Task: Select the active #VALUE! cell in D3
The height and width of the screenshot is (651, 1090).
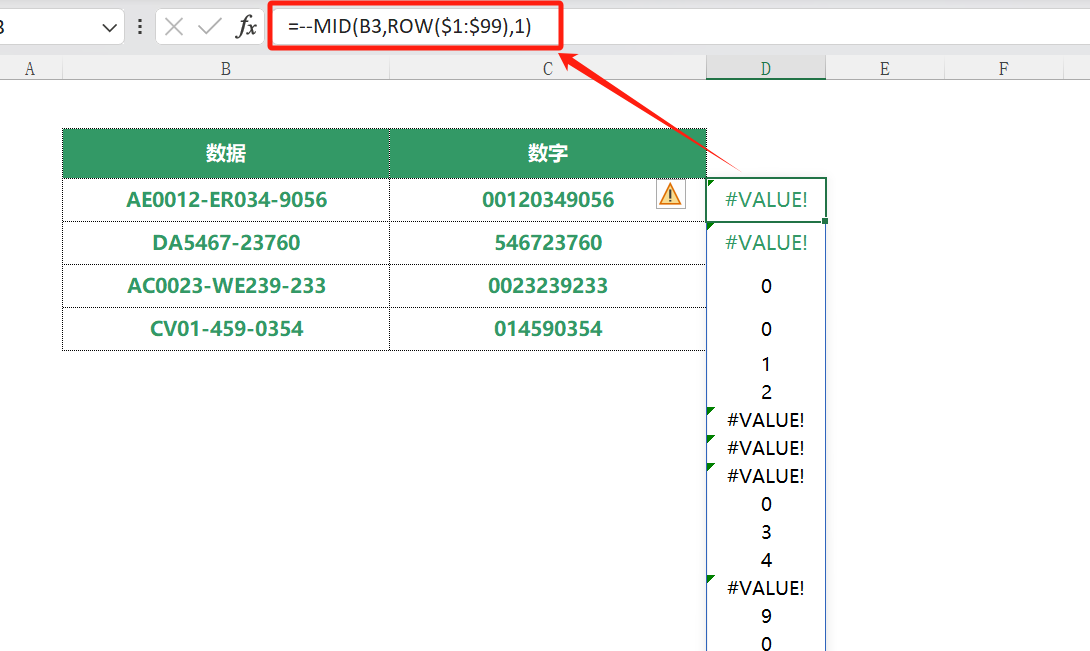Action: tap(766, 200)
